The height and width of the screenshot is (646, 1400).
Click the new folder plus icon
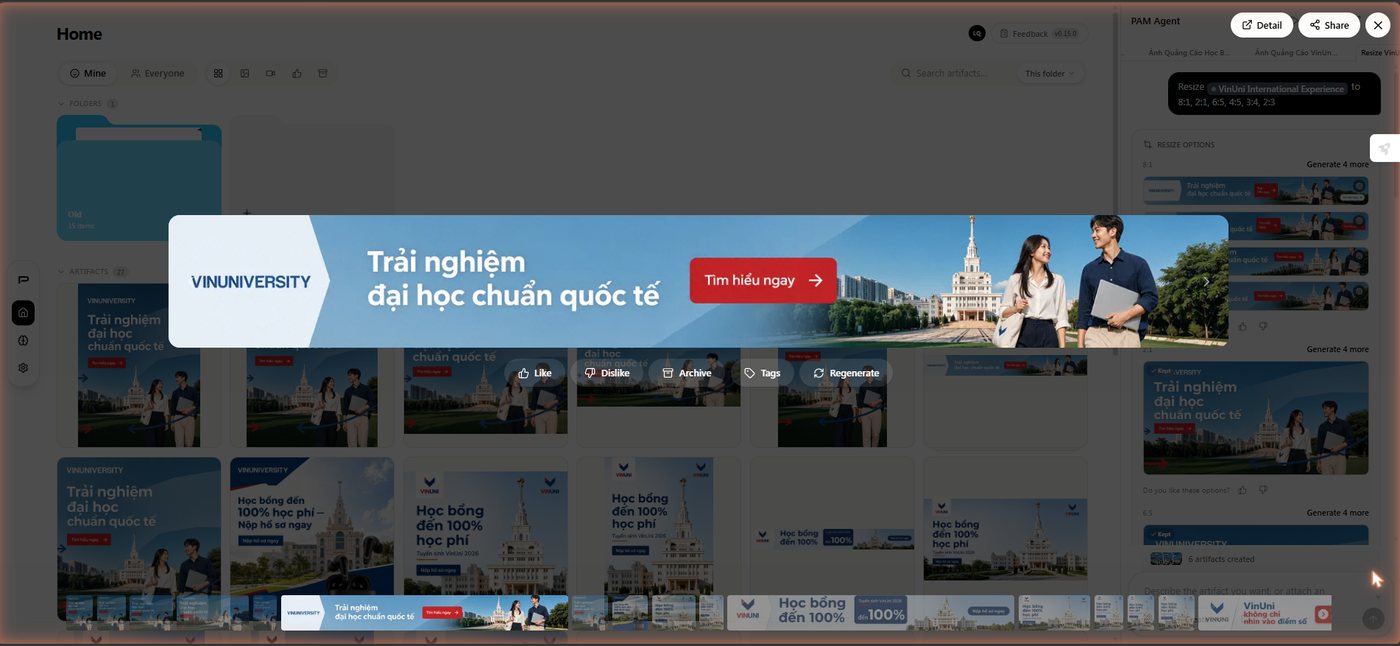click(247, 212)
